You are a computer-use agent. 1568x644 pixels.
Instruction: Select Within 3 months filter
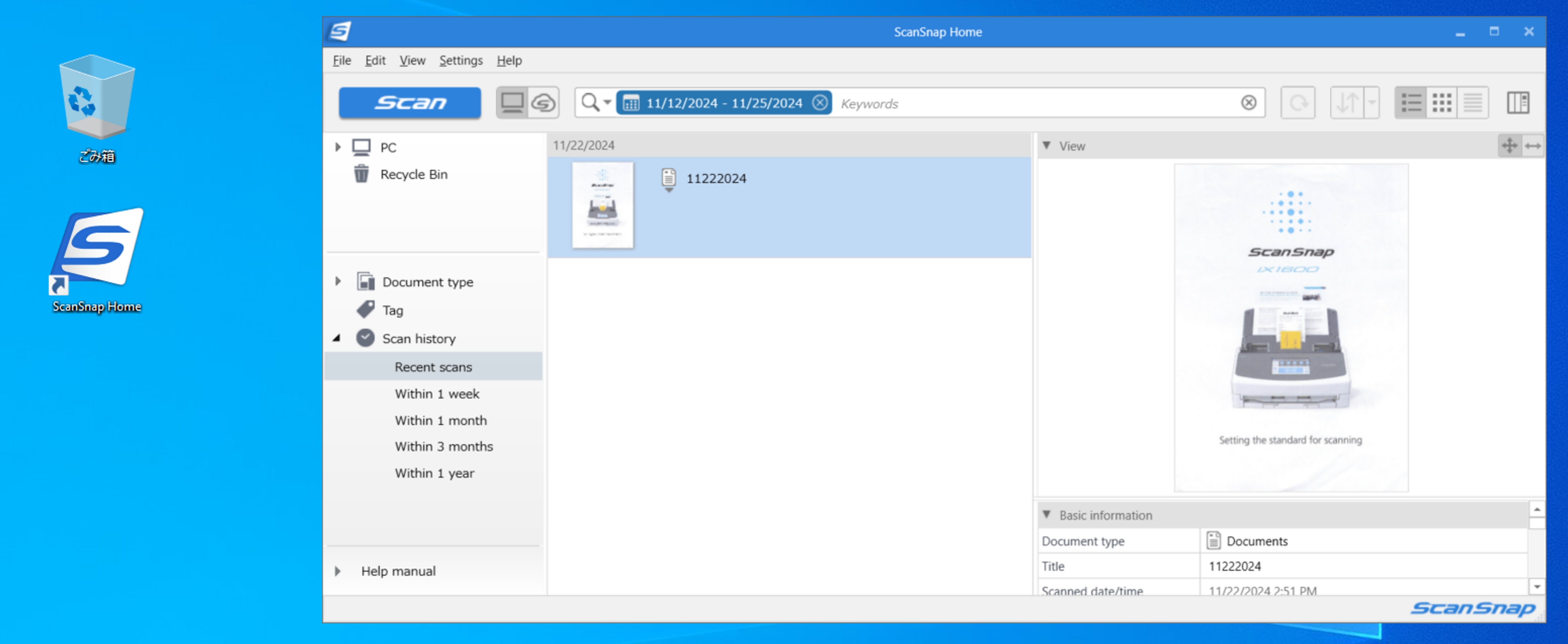444,446
